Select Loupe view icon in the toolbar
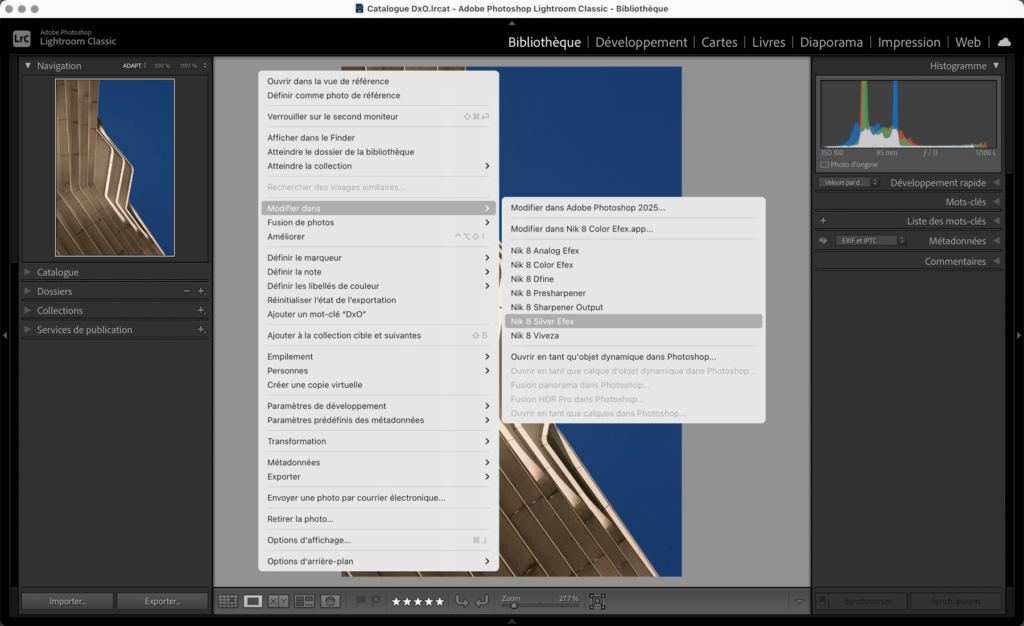The image size is (1024, 626). pyautogui.click(x=253, y=601)
